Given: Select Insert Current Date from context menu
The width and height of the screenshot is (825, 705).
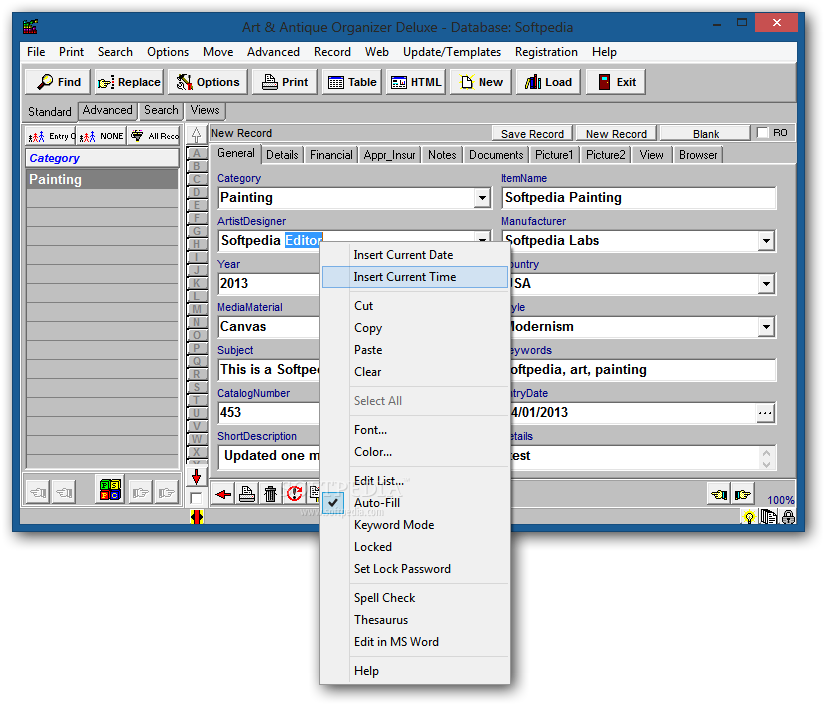Looking at the screenshot, I should tap(415, 255).
